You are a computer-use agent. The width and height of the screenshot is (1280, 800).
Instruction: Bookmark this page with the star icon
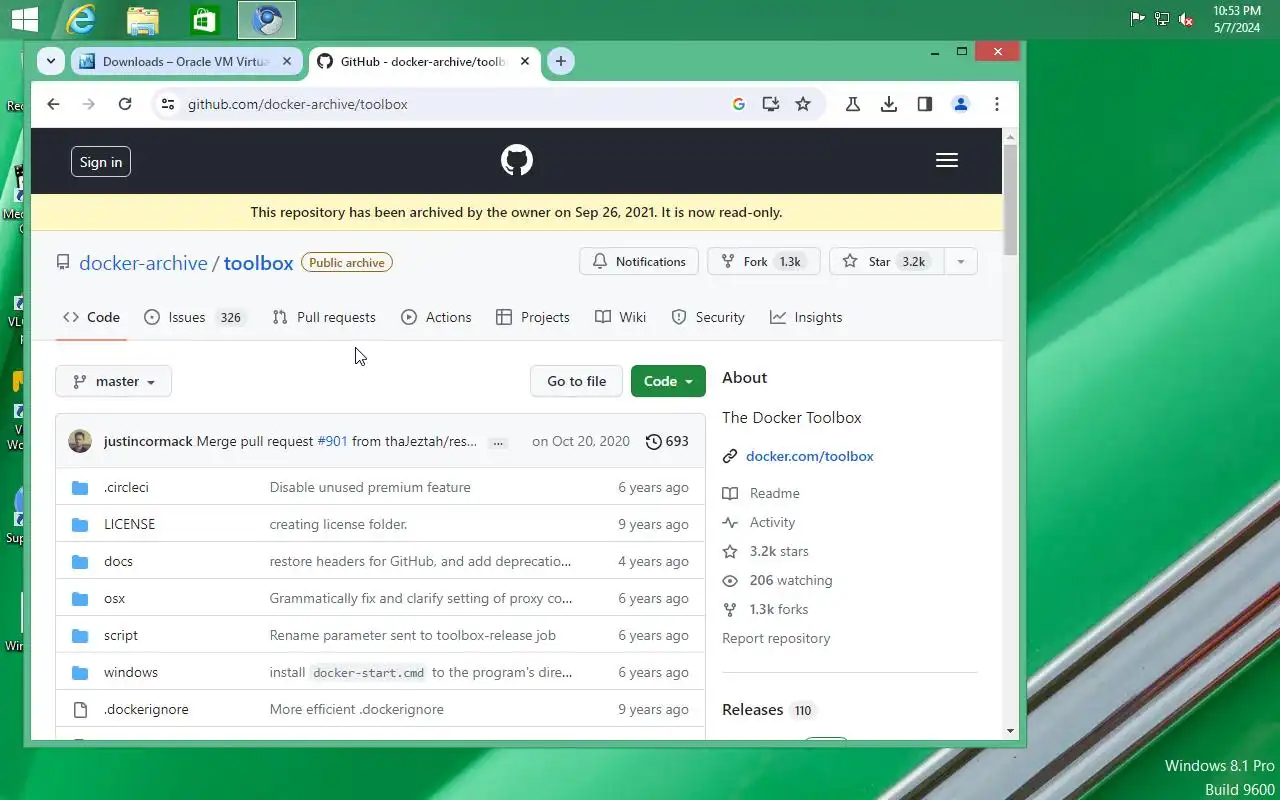pos(803,104)
